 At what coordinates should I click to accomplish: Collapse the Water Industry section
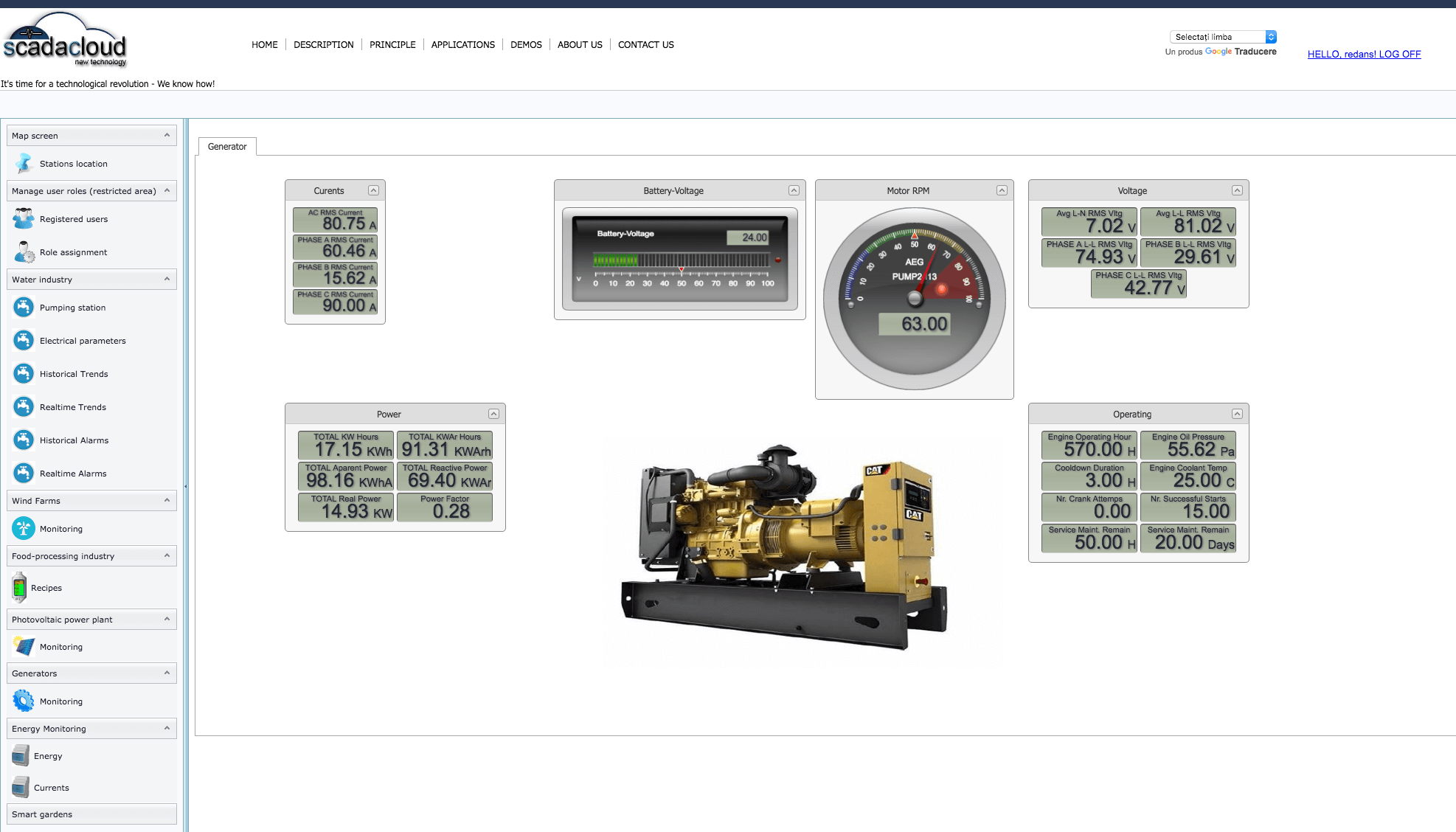click(x=165, y=279)
